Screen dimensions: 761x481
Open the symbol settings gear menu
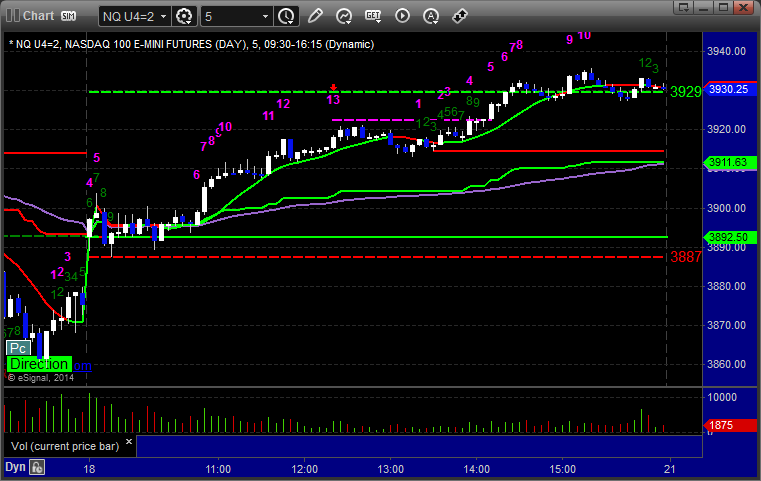[184, 17]
